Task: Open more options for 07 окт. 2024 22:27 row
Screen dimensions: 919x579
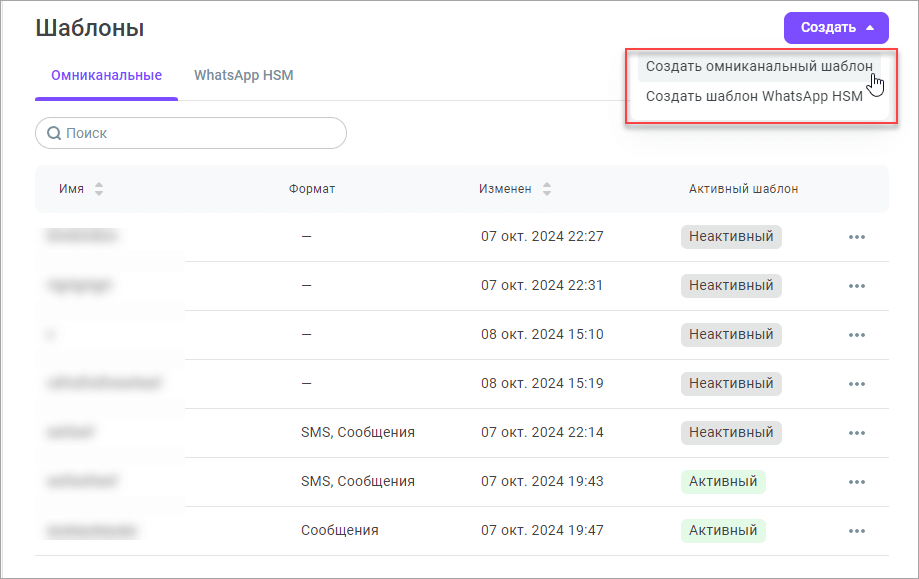Action: point(857,237)
